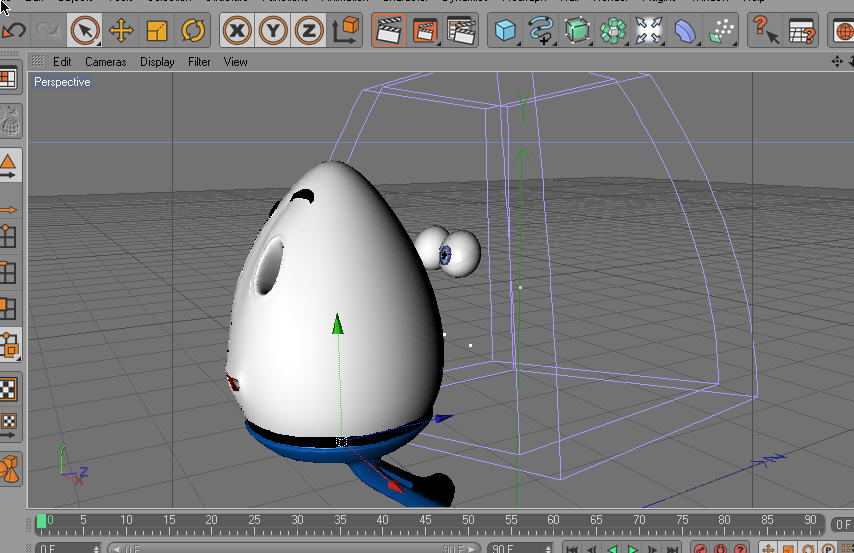The height and width of the screenshot is (553, 854).
Task: Toggle X axis lock
Action: point(237,31)
